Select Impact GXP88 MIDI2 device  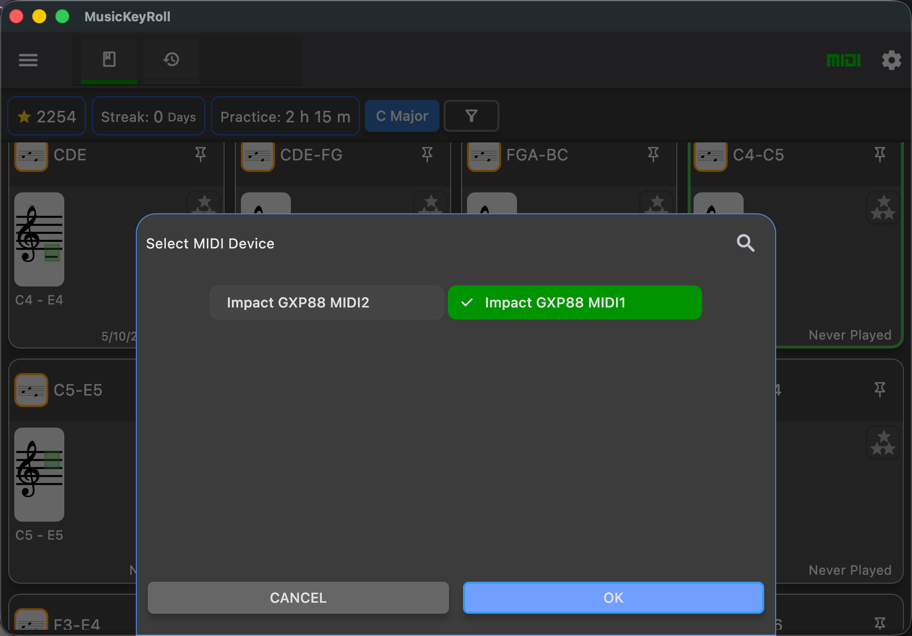pyautogui.click(x=327, y=303)
